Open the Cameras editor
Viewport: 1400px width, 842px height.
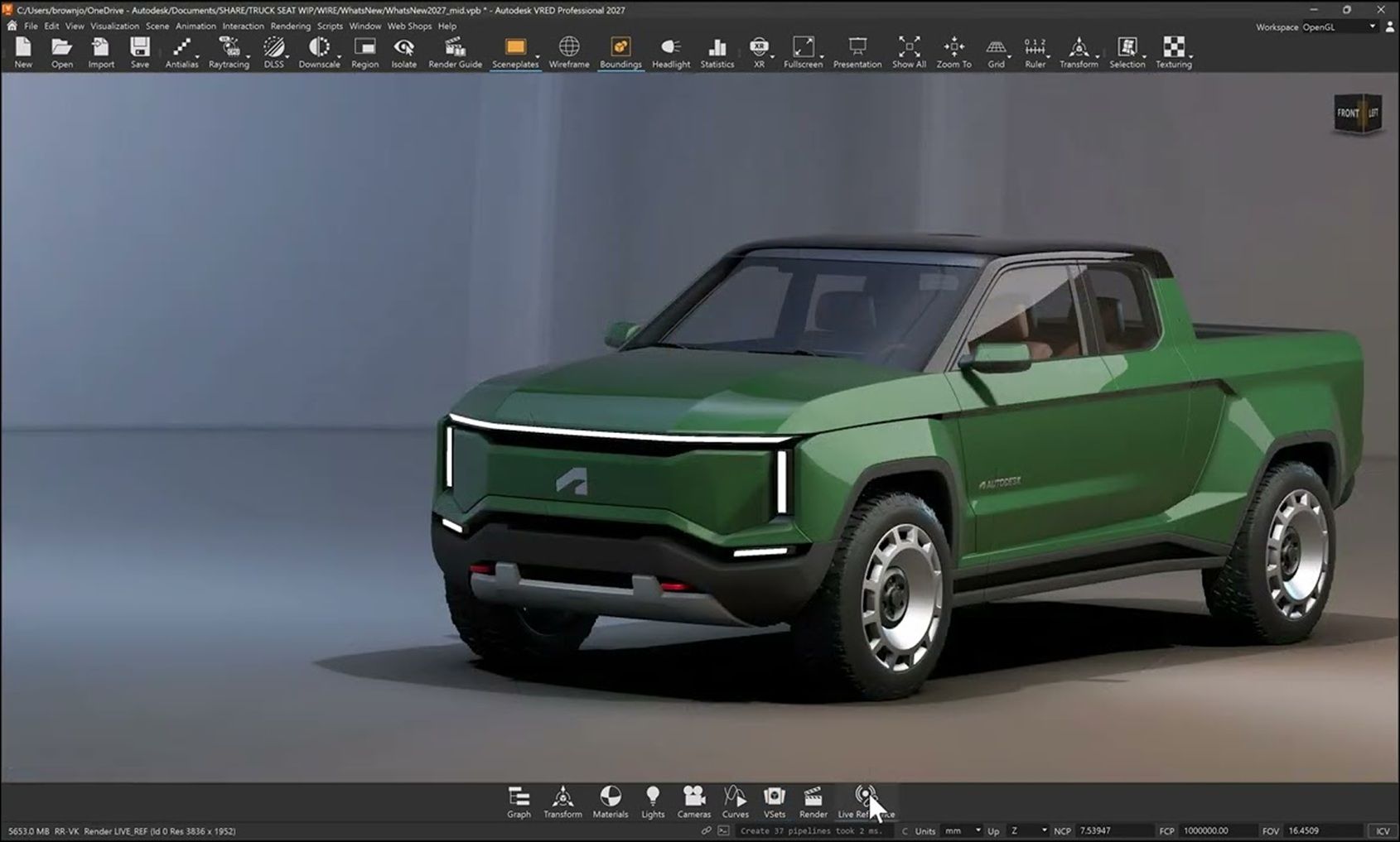(x=694, y=802)
